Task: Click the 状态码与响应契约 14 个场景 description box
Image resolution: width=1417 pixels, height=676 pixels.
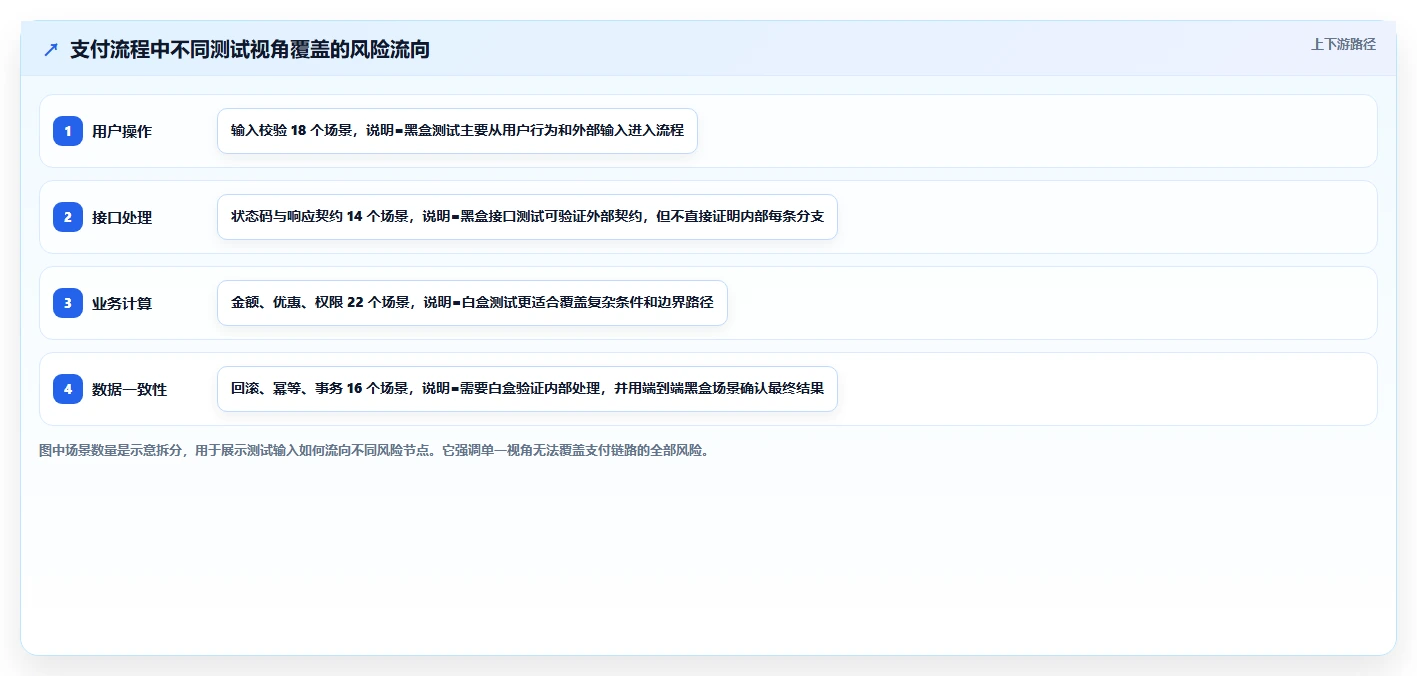Action: point(527,217)
